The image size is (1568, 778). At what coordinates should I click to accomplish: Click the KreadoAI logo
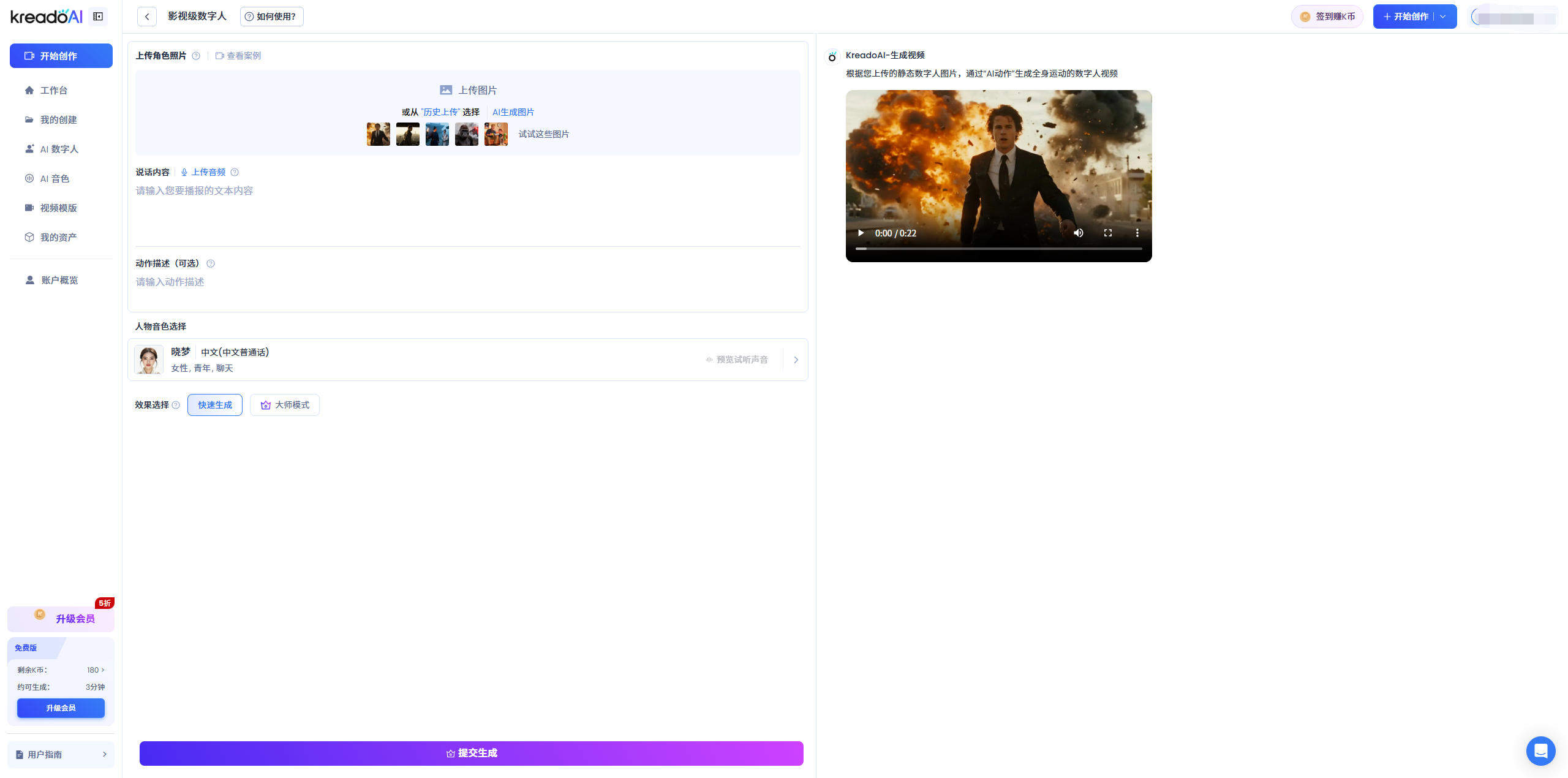pos(47,17)
